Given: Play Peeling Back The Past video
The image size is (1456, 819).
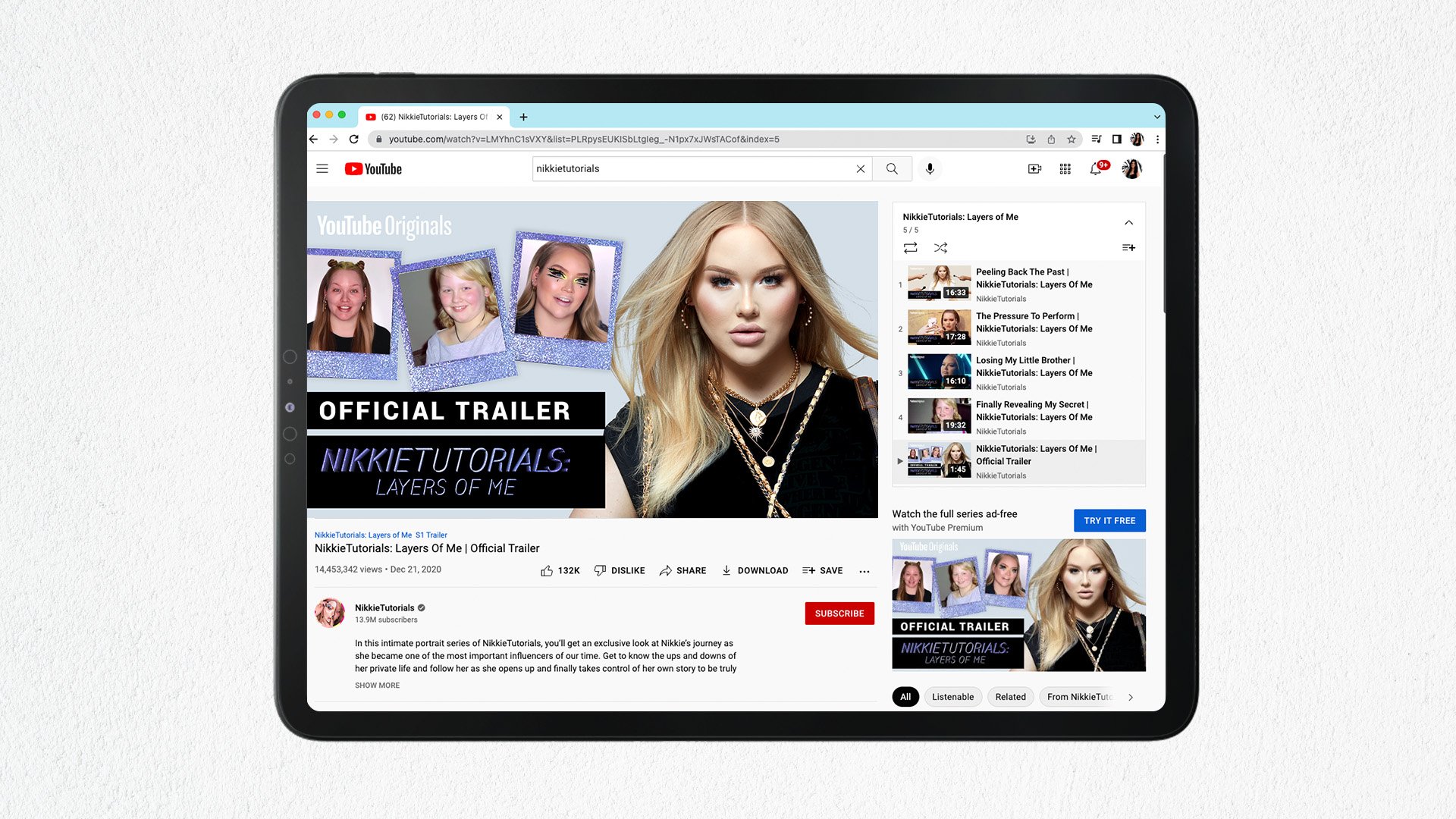Looking at the screenshot, I should click(x=1019, y=284).
